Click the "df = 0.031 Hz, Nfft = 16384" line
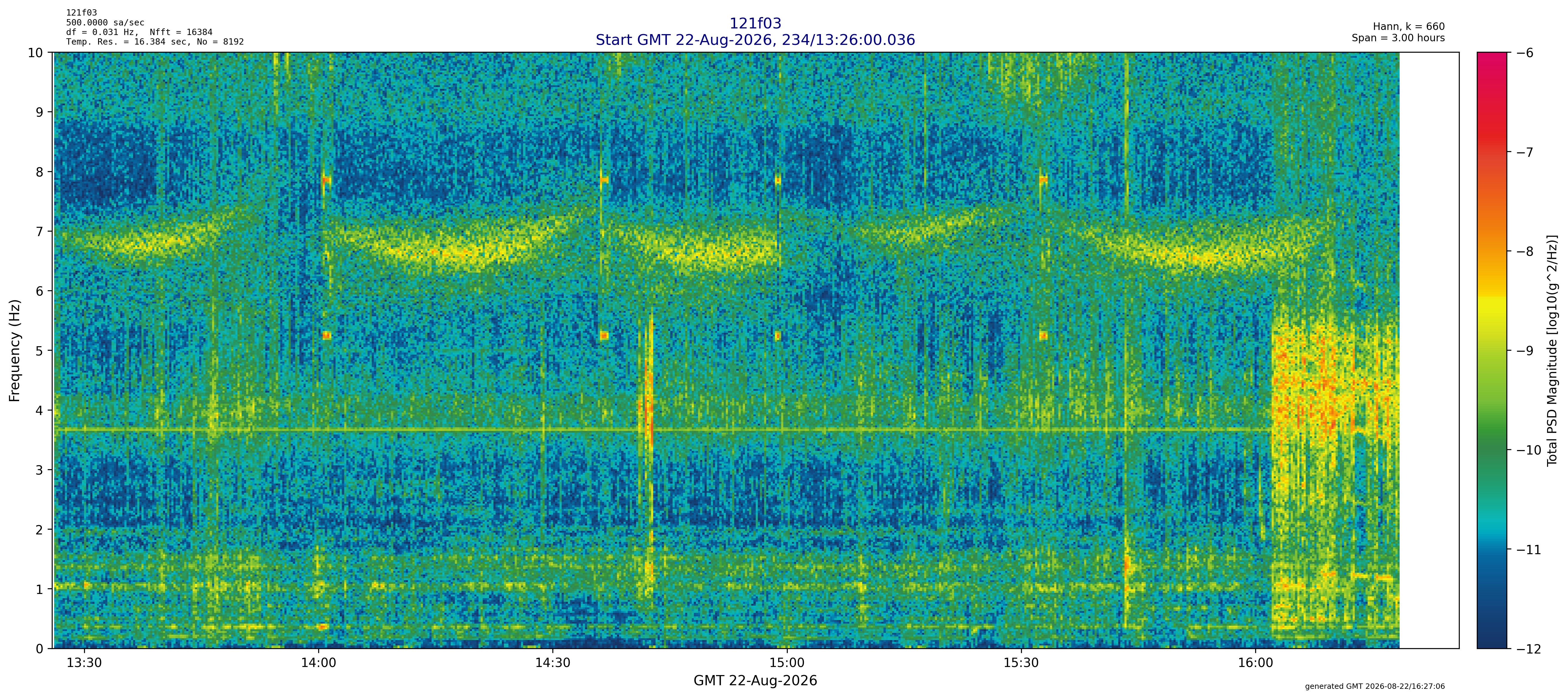The width and height of the screenshot is (1568, 699). pos(139,32)
